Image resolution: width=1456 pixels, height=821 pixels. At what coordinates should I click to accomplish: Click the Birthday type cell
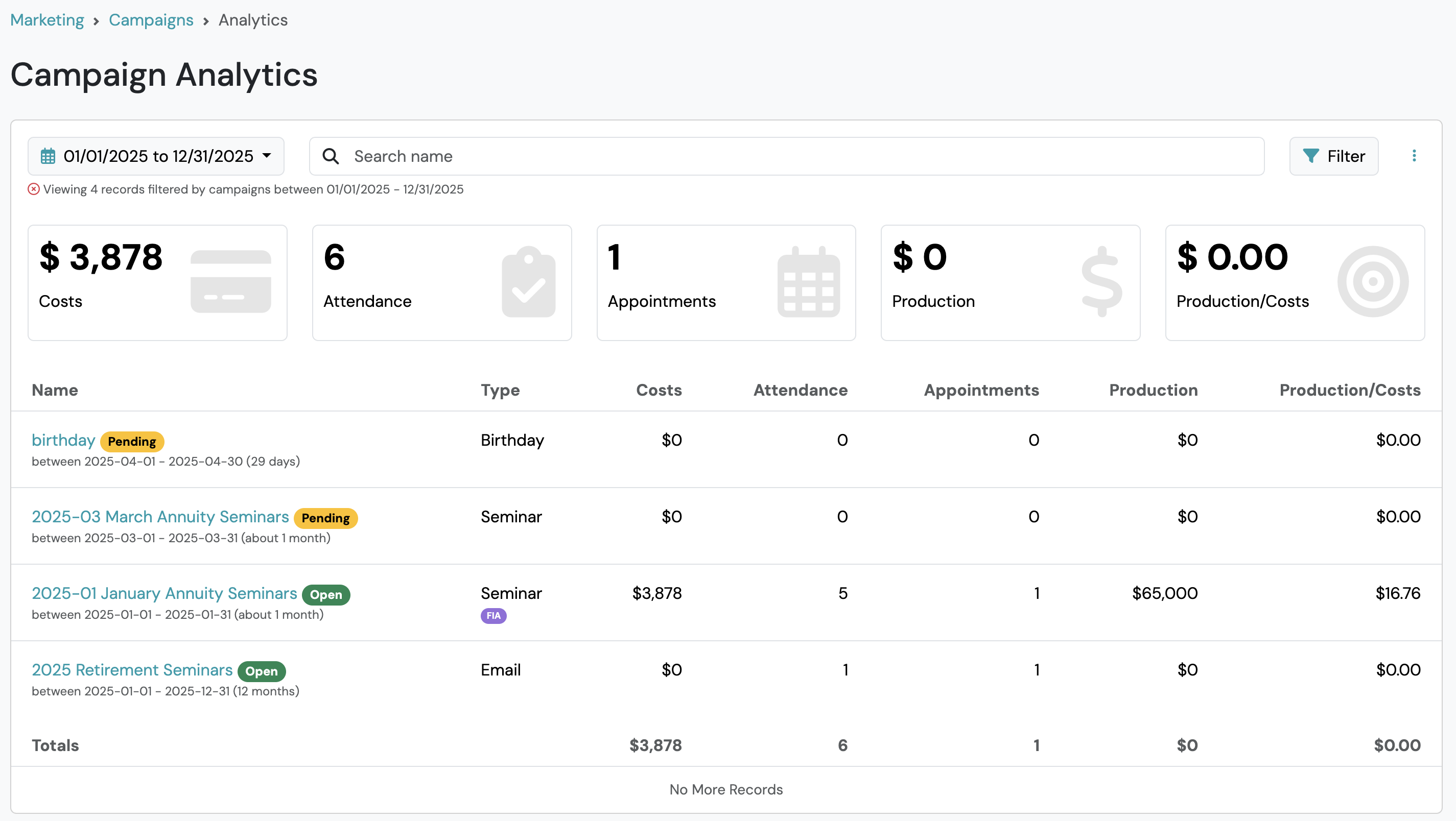click(x=512, y=440)
